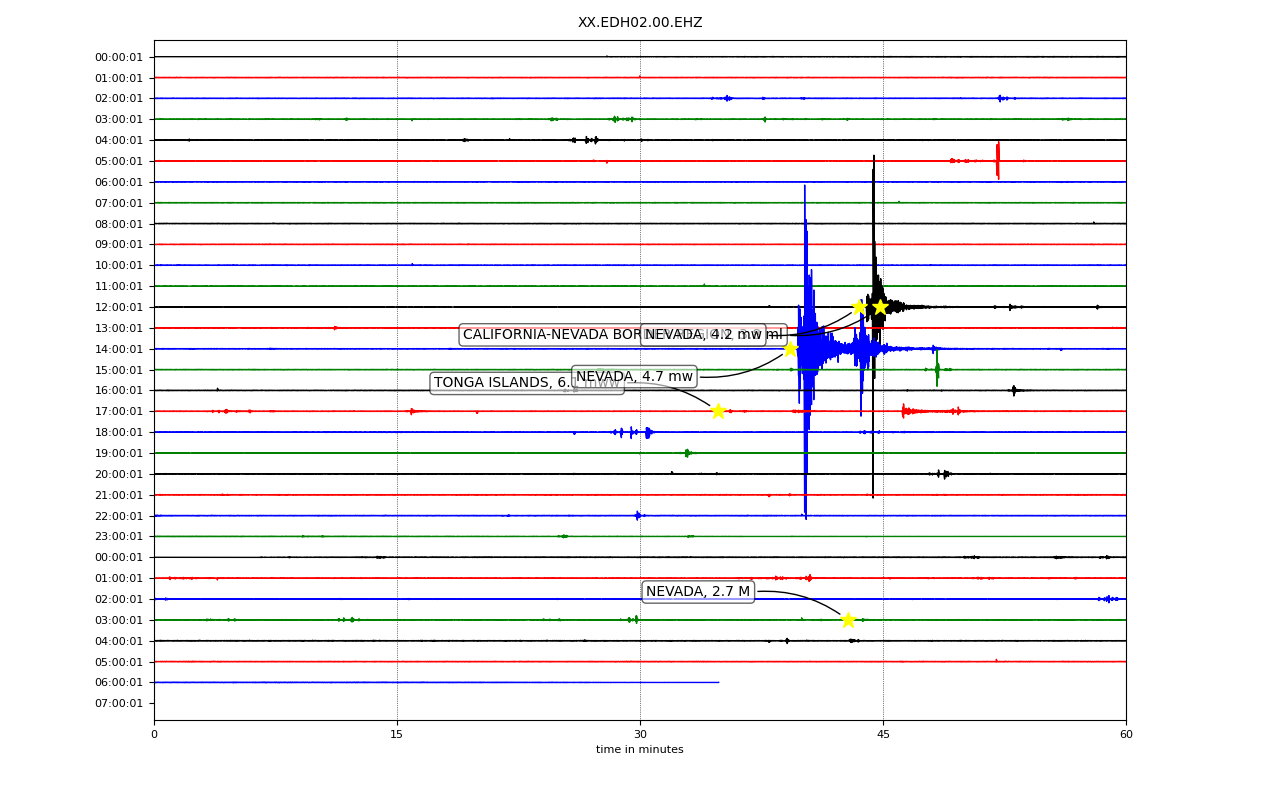
Task: Click the star linked to Nevada 4.7 mw
Action: point(790,349)
